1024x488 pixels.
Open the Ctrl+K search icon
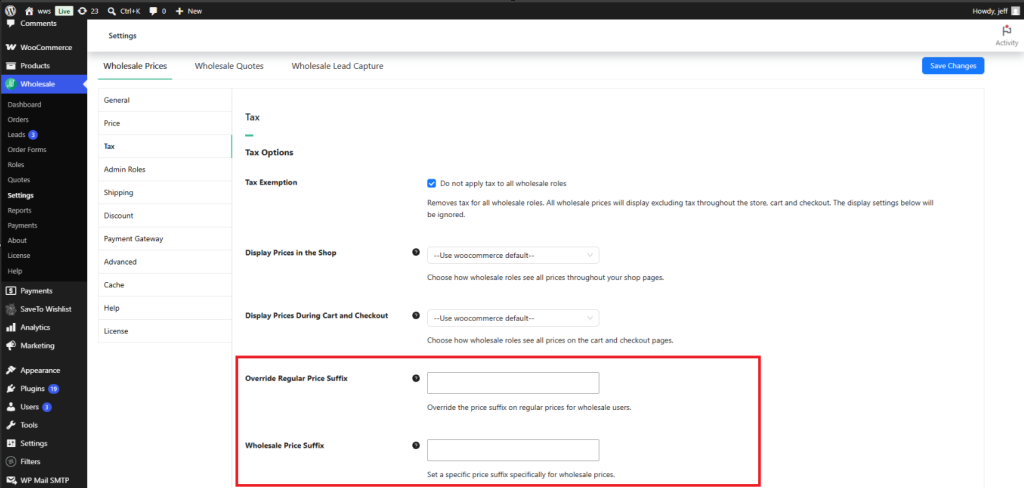tap(112, 11)
